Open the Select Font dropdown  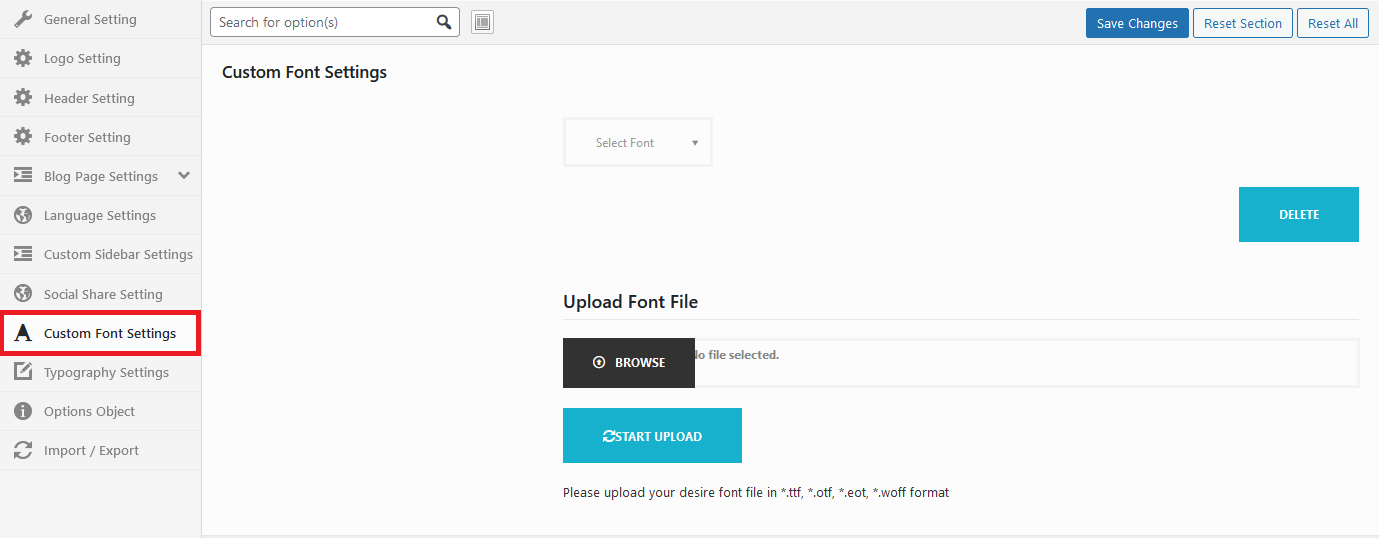coord(638,143)
